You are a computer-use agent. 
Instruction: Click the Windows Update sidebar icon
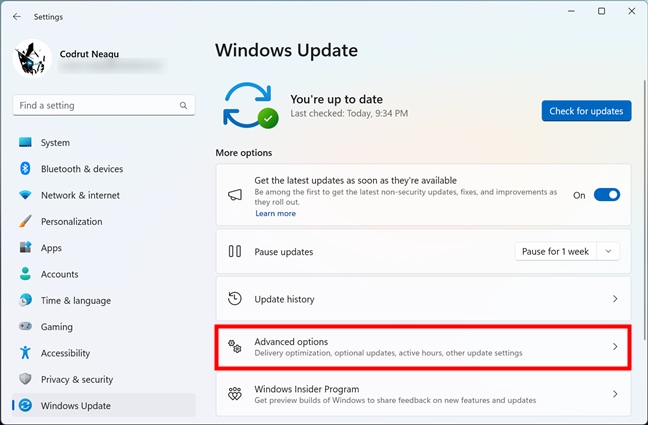click(25, 405)
